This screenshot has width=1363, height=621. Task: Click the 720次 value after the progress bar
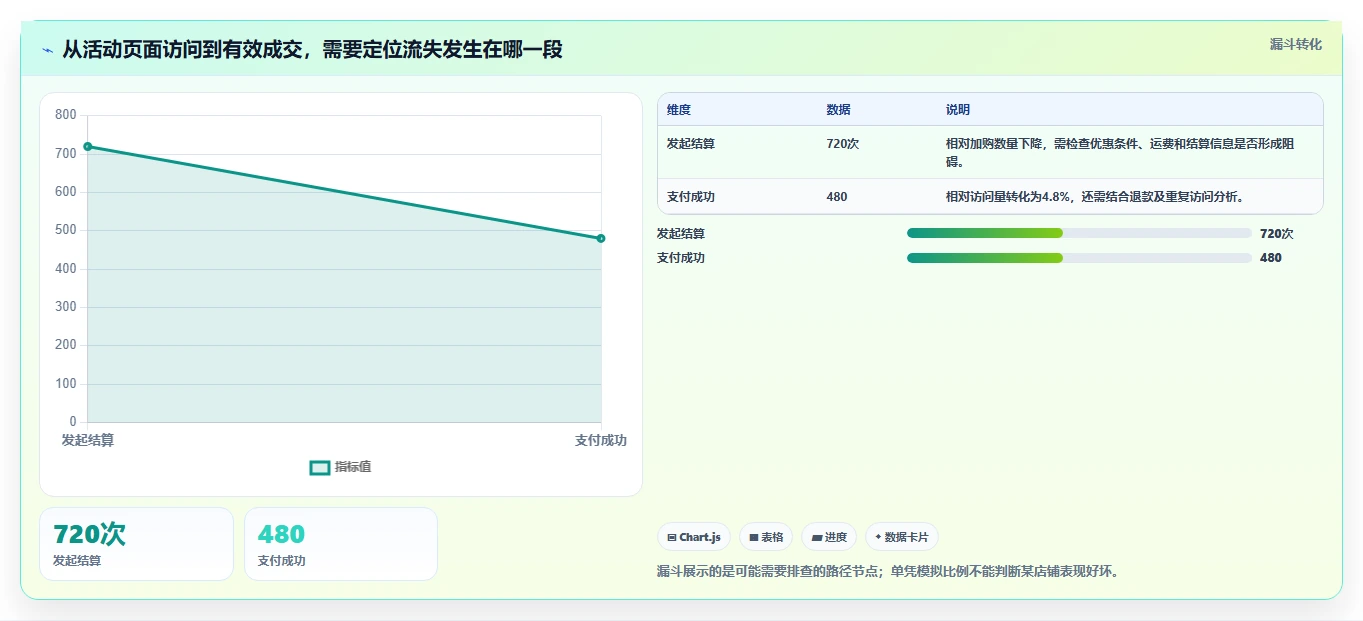pos(1276,234)
